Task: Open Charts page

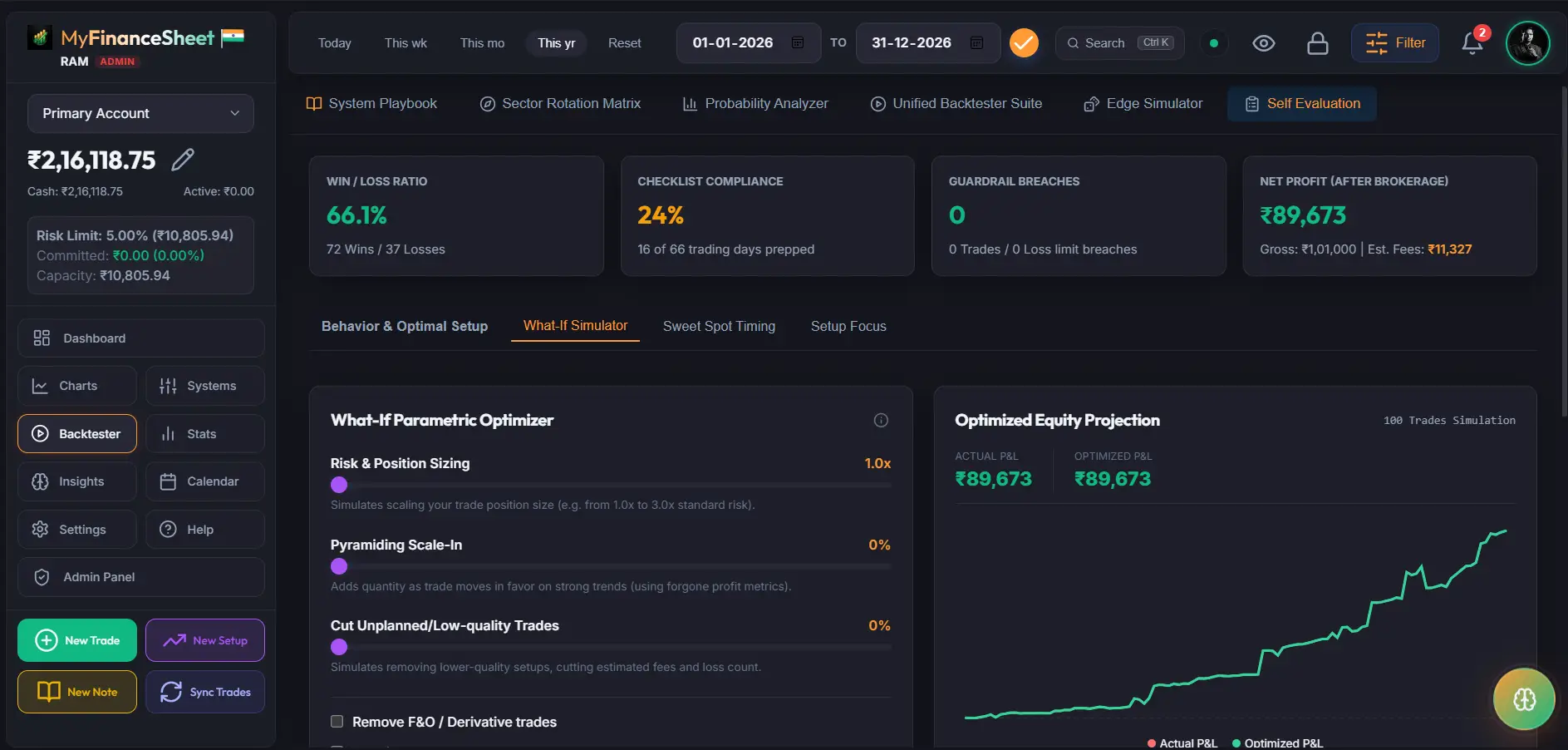Action: click(77, 386)
